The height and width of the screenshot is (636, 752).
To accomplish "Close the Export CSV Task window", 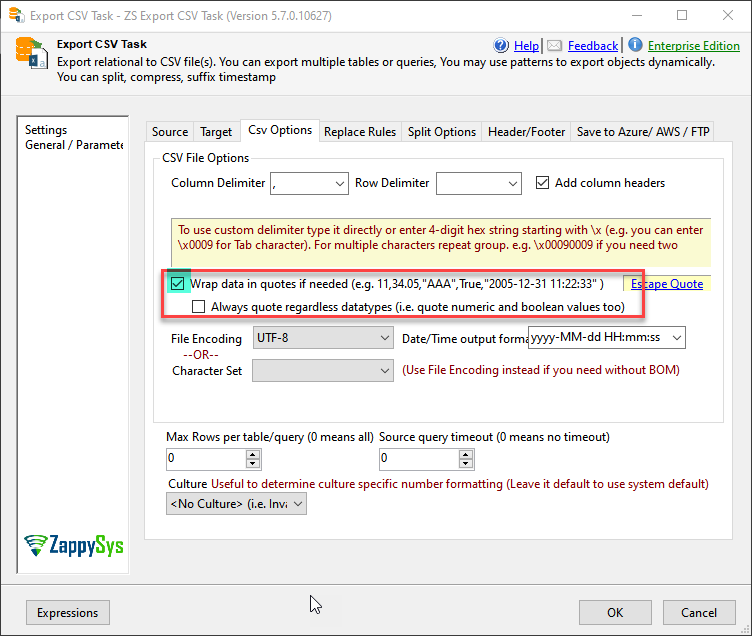I will coord(728,15).
